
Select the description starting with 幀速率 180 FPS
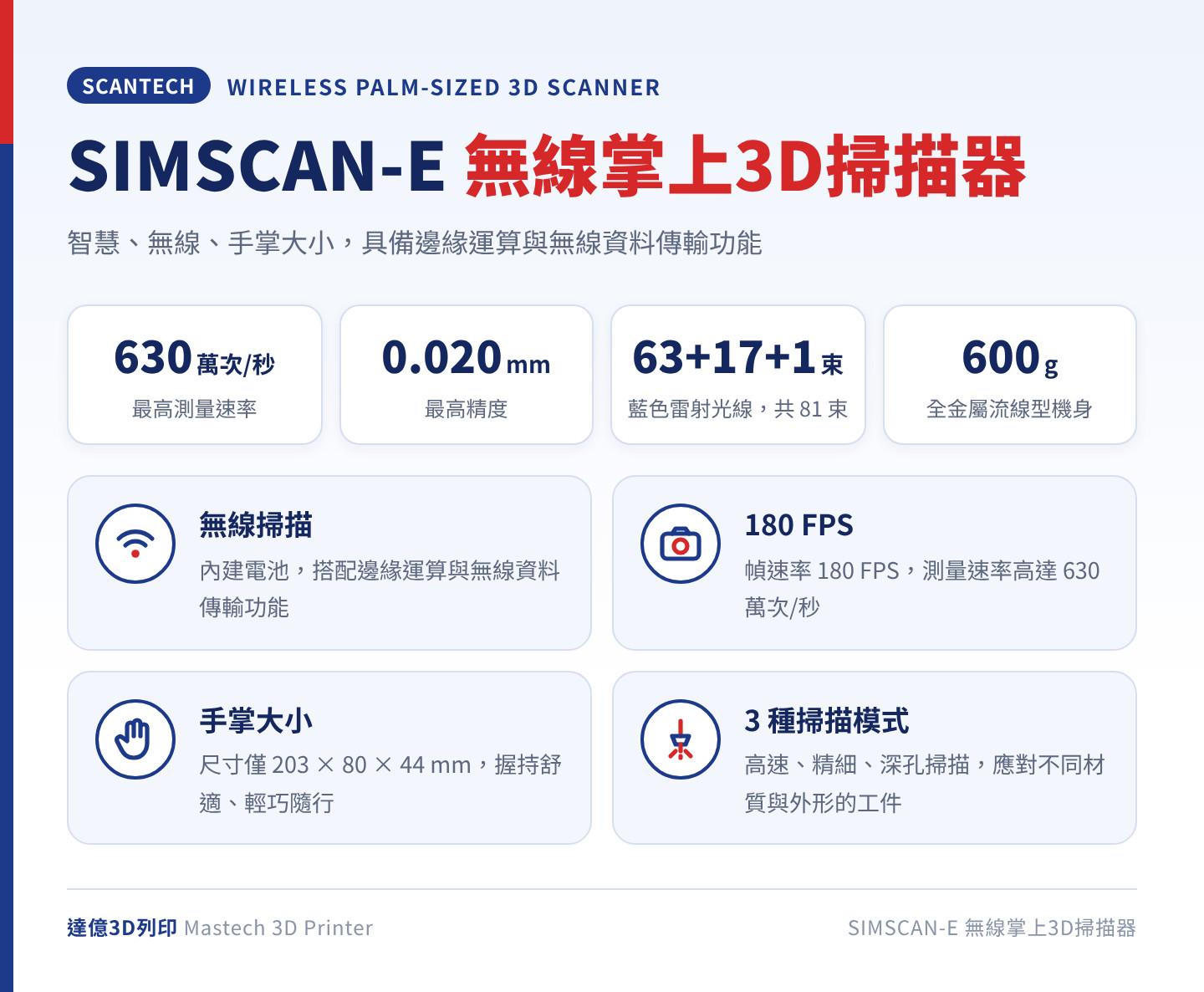[x=922, y=589]
